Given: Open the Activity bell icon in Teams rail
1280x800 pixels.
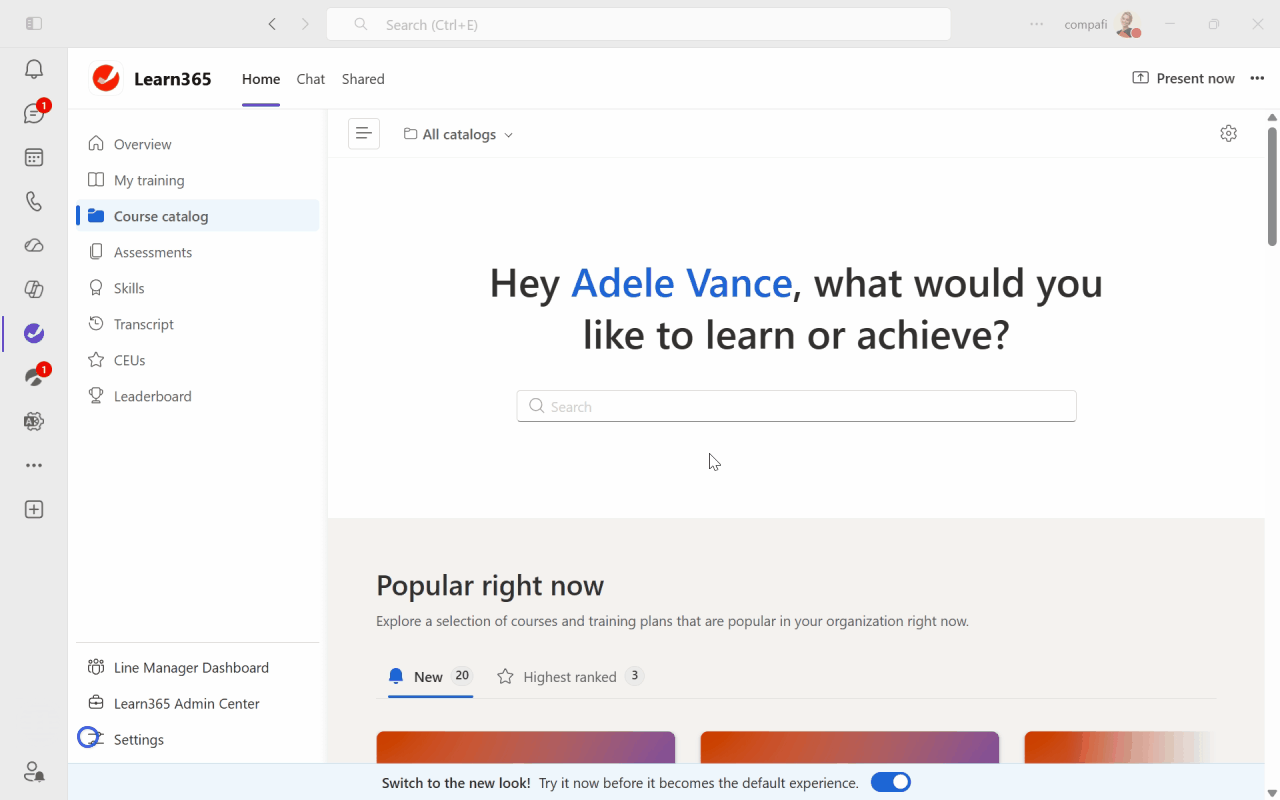Looking at the screenshot, I should (x=34, y=69).
